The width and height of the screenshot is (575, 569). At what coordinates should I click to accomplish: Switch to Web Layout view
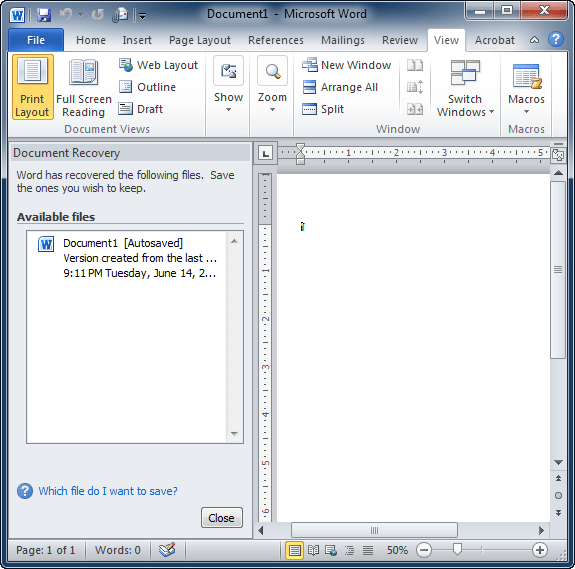[158, 65]
